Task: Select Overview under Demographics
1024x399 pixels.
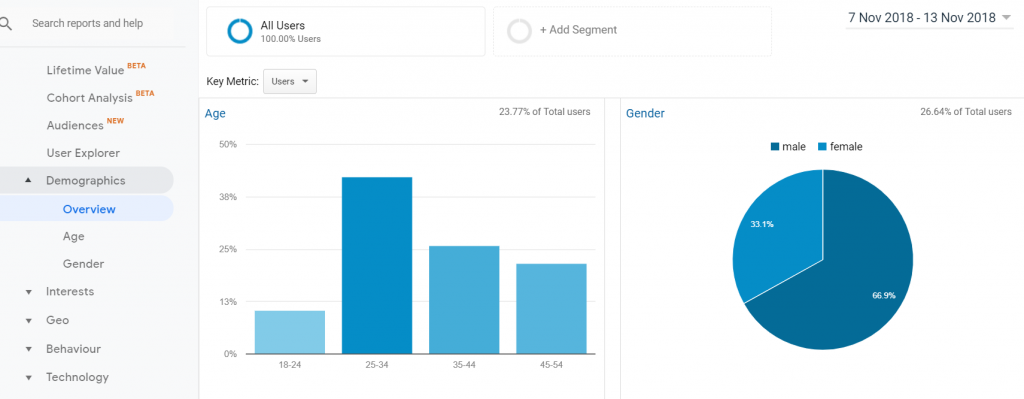Action: pos(89,209)
